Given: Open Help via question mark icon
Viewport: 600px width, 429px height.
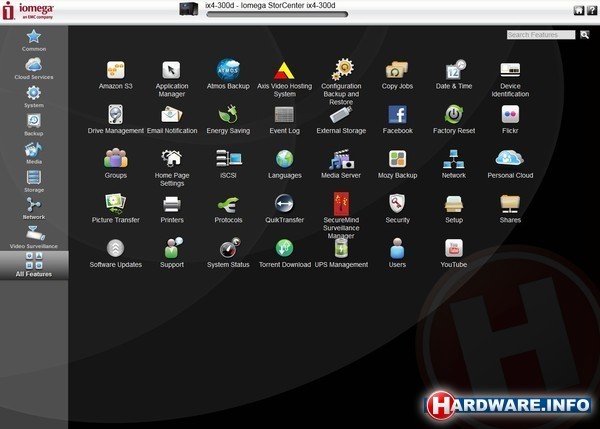Looking at the screenshot, I should (x=592, y=10).
